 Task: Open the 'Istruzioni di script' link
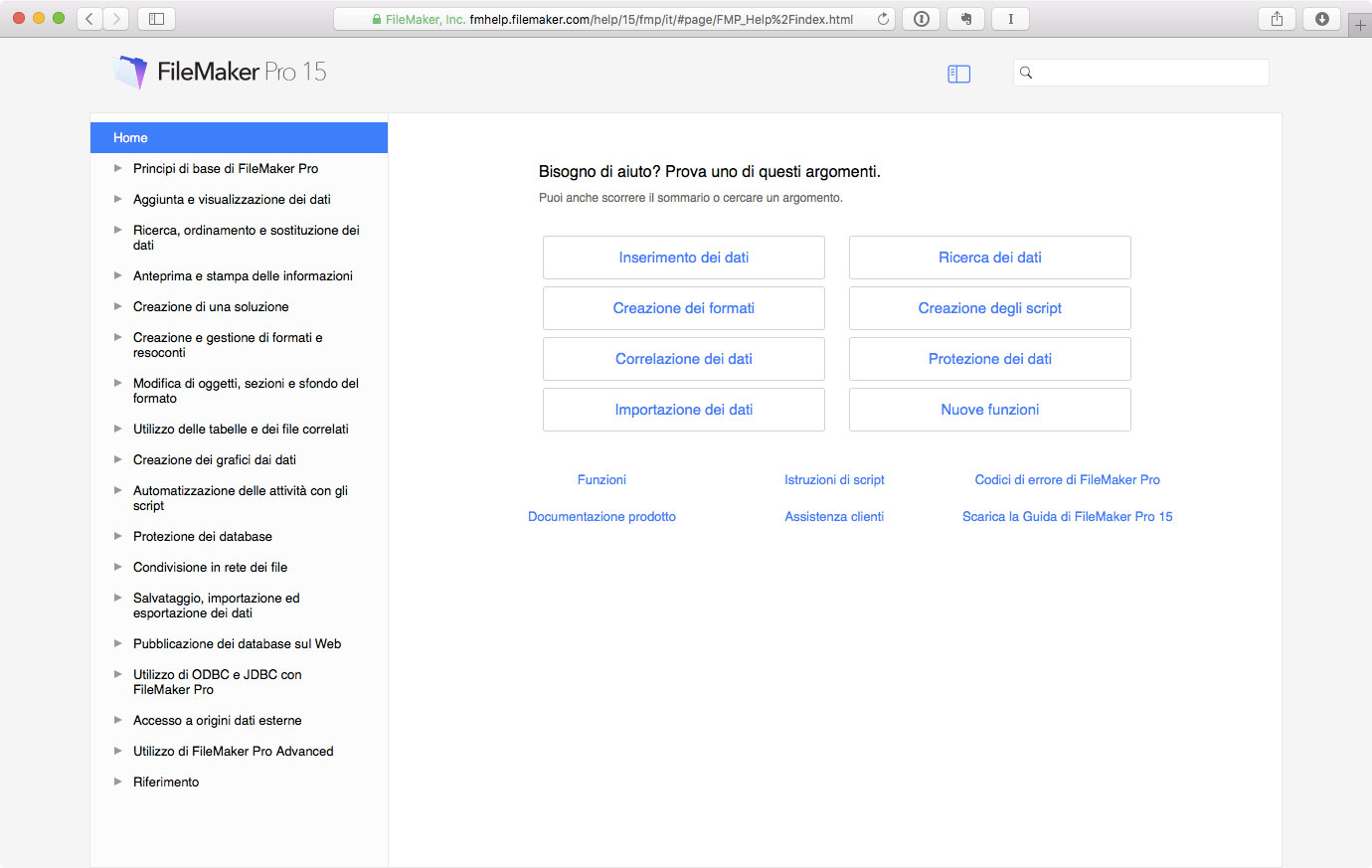834,480
